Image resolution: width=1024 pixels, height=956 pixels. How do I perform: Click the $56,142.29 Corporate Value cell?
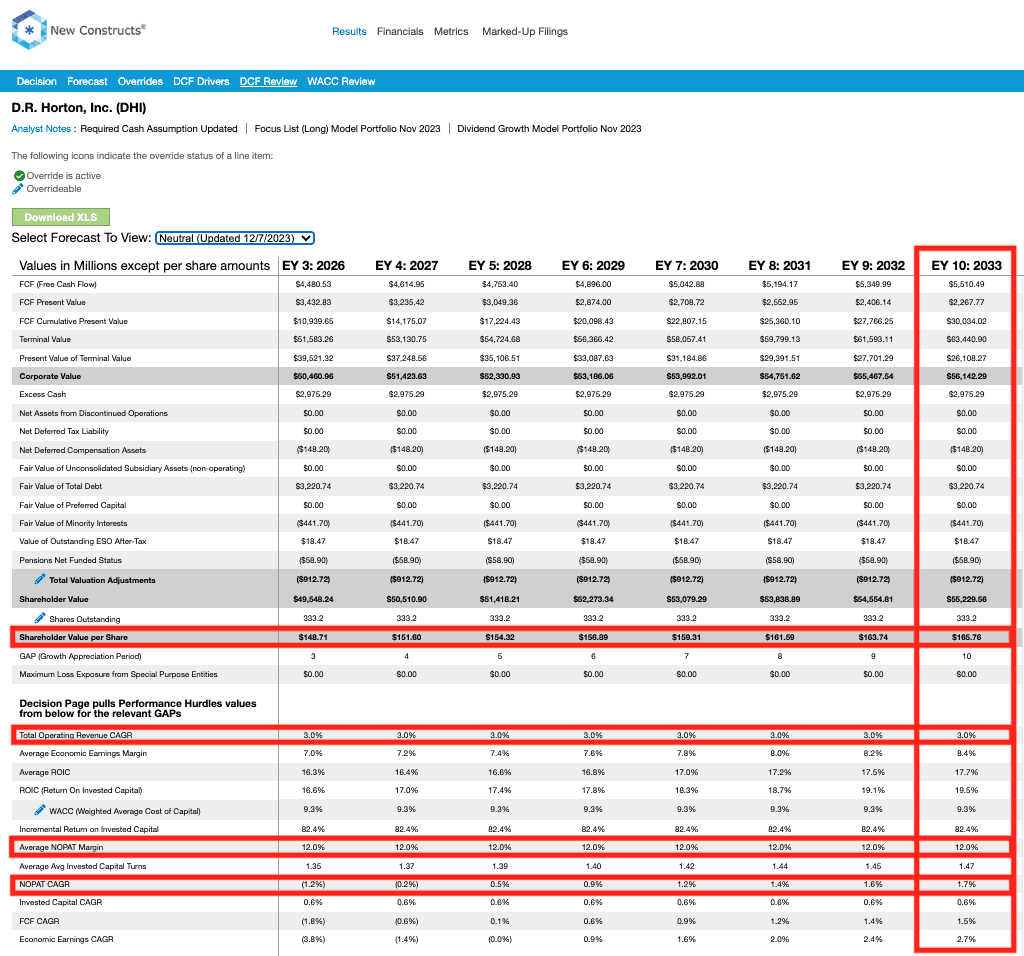point(966,376)
